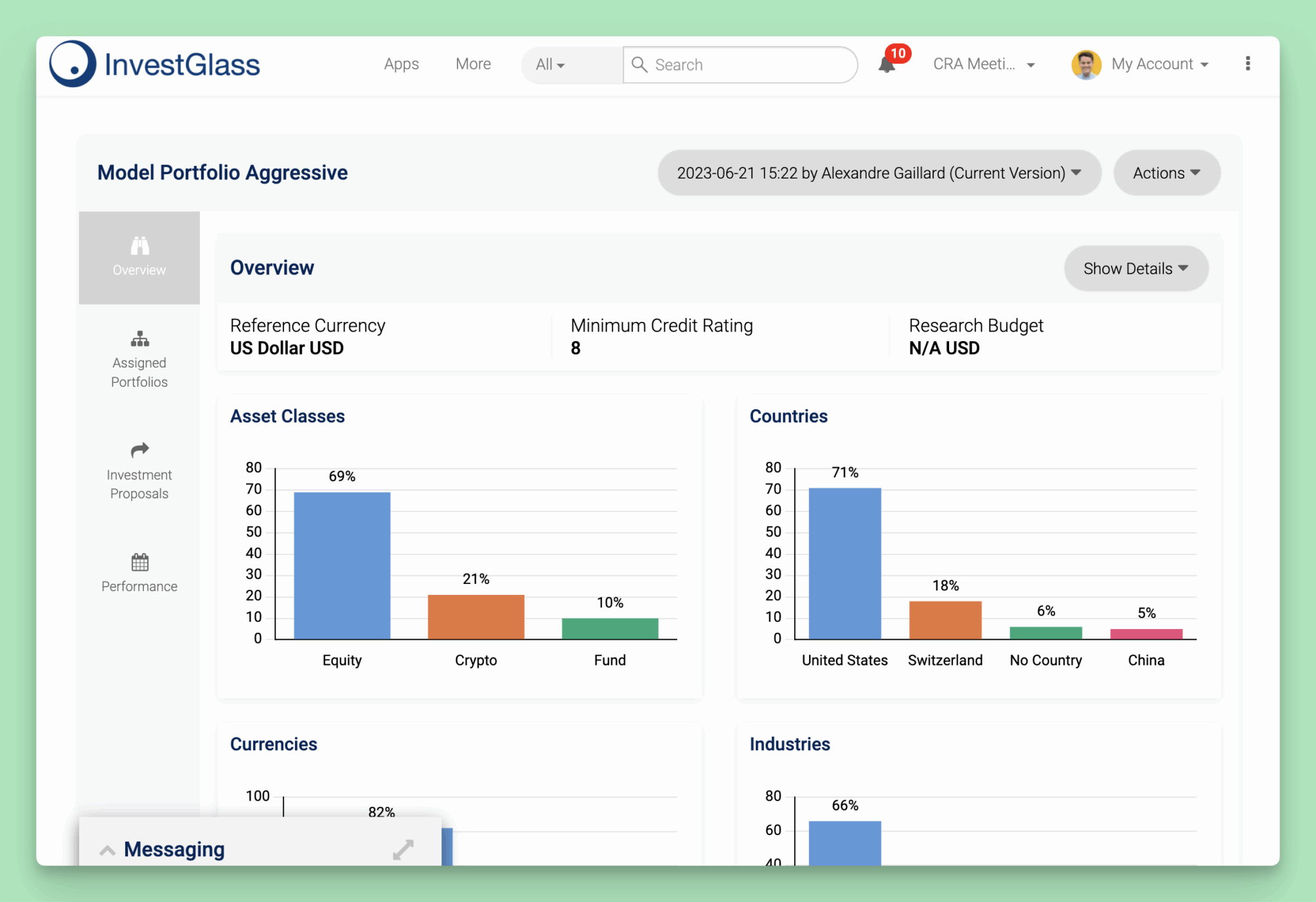
Task: Open the More menu
Action: 473,64
